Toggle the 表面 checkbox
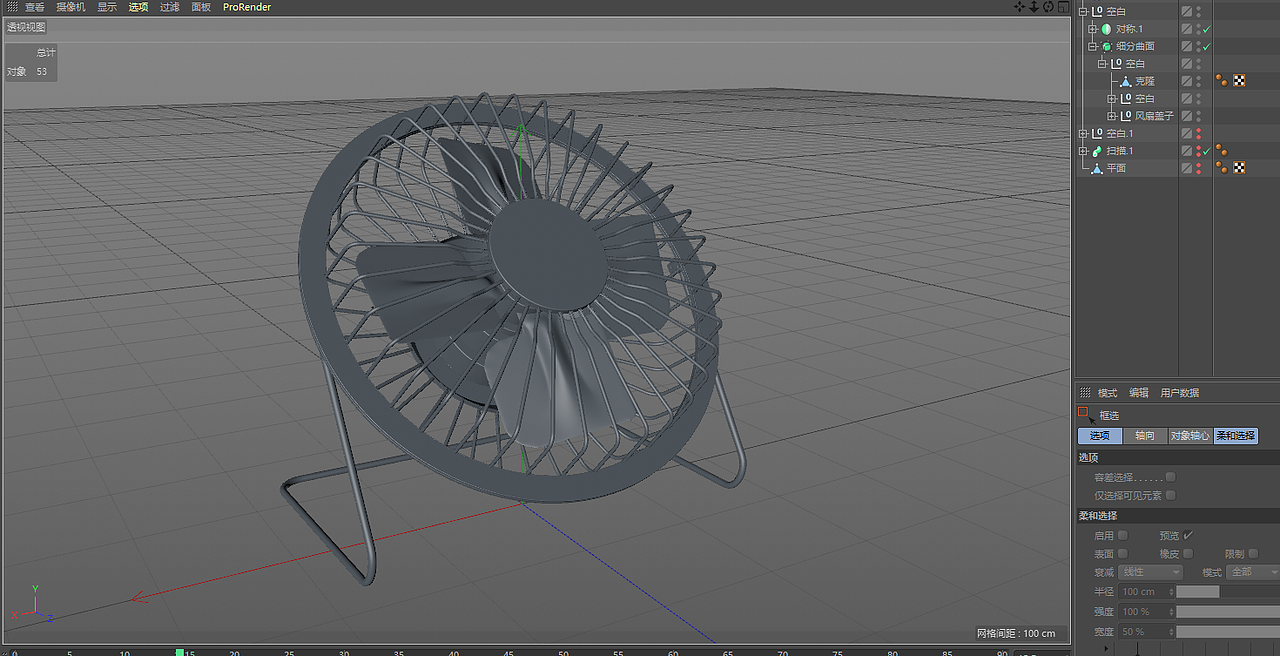1280x656 pixels. coord(1123,553)
